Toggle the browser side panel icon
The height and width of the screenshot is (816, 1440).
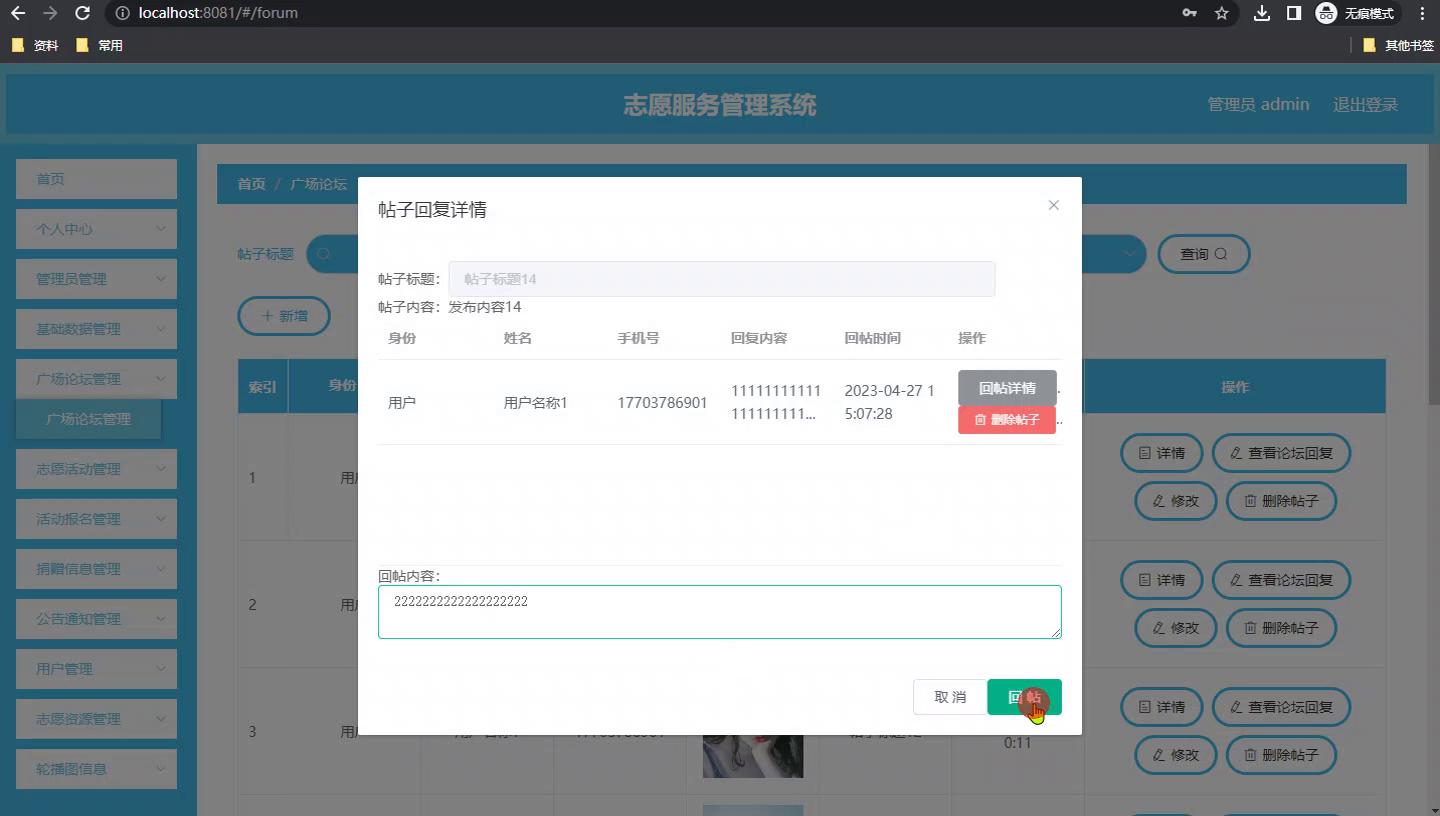[1293, 13]
